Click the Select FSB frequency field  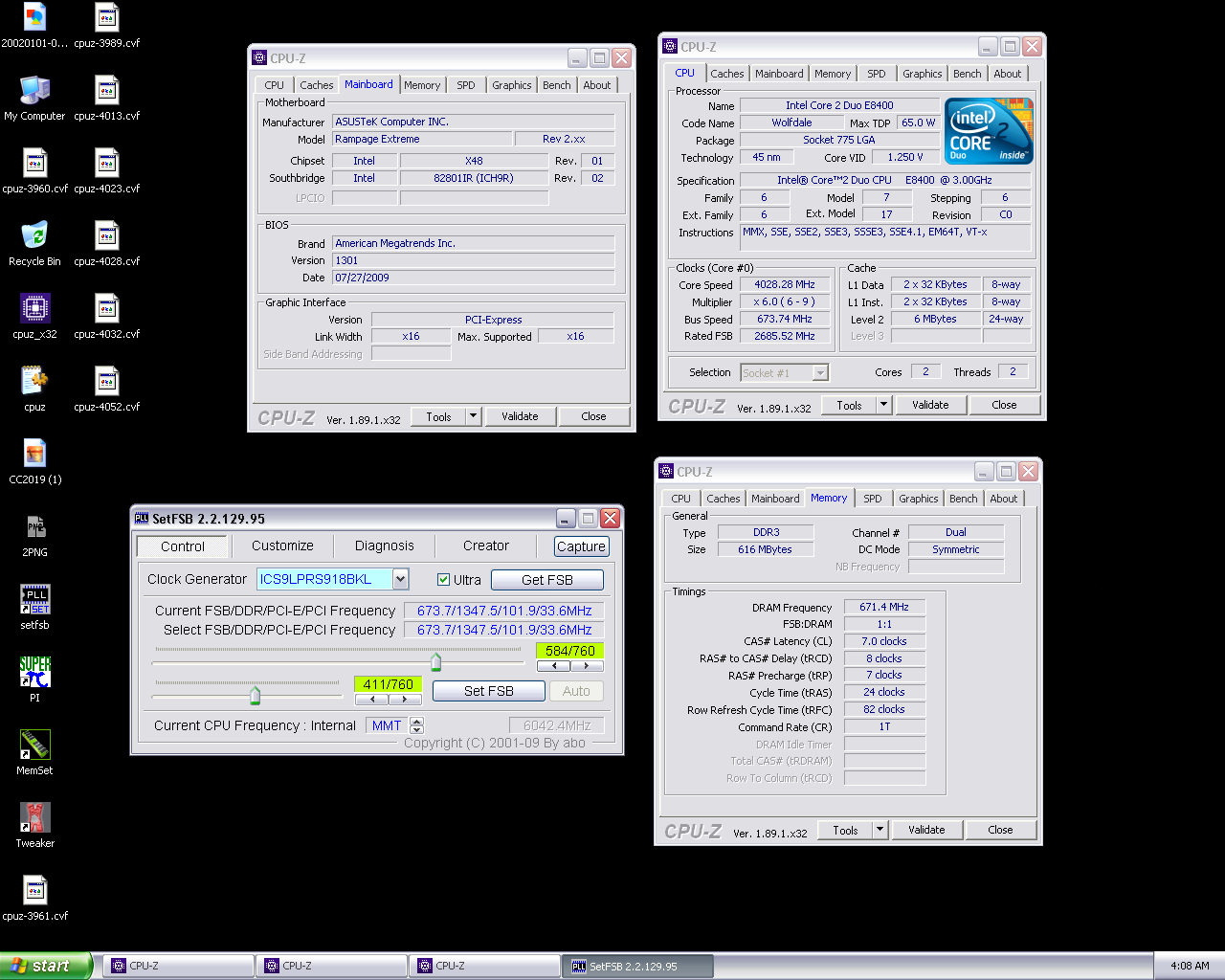(504, 630)
